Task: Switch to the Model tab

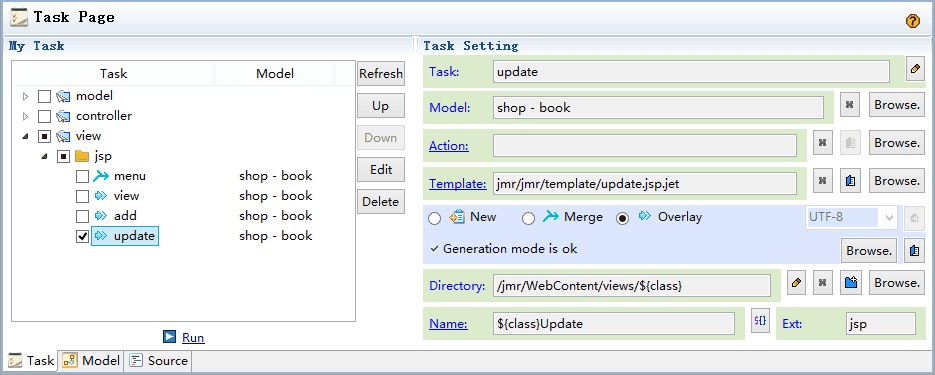Action: pyautogui.click(x=91, y=361)
